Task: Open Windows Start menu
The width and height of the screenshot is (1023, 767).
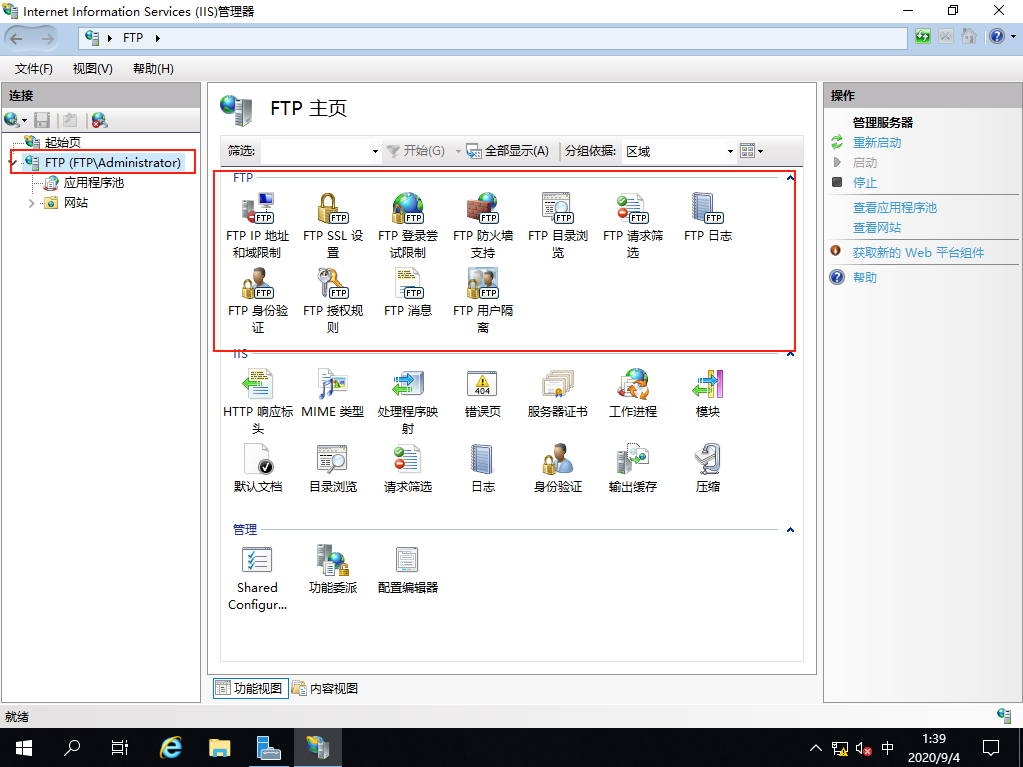Action: tap(23, 747)
